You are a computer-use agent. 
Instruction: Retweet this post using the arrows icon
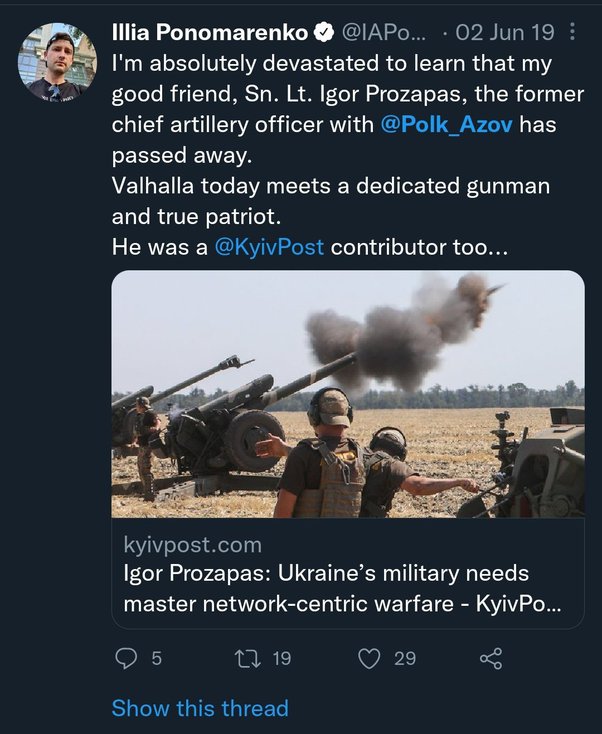pos(245,657)
